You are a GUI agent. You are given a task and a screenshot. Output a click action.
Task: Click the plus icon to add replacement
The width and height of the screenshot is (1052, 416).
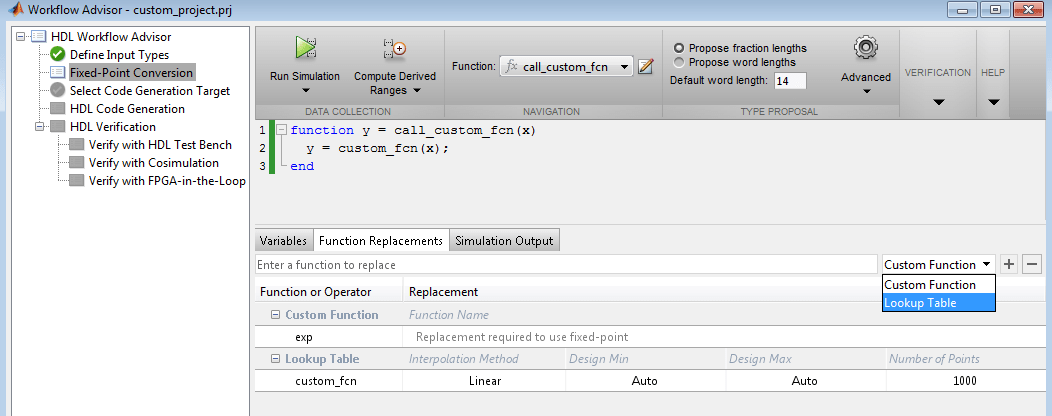pos(1010,264)
